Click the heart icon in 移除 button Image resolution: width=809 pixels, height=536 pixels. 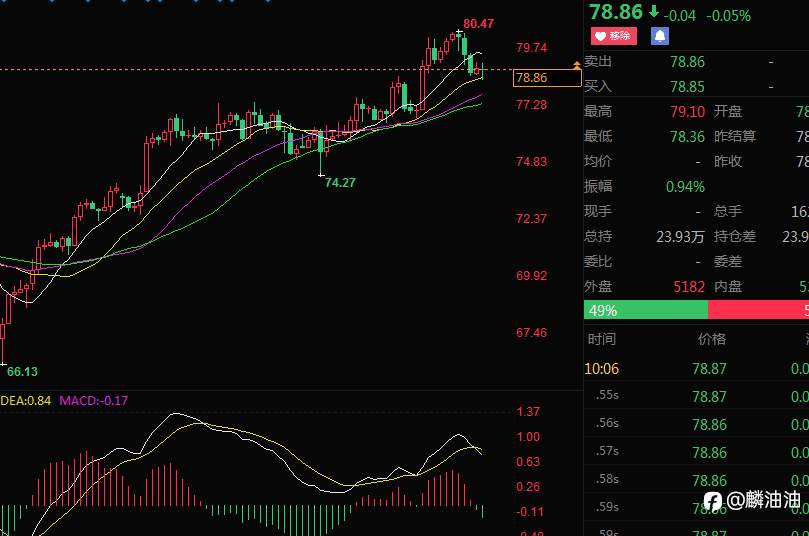click(600, 36)
